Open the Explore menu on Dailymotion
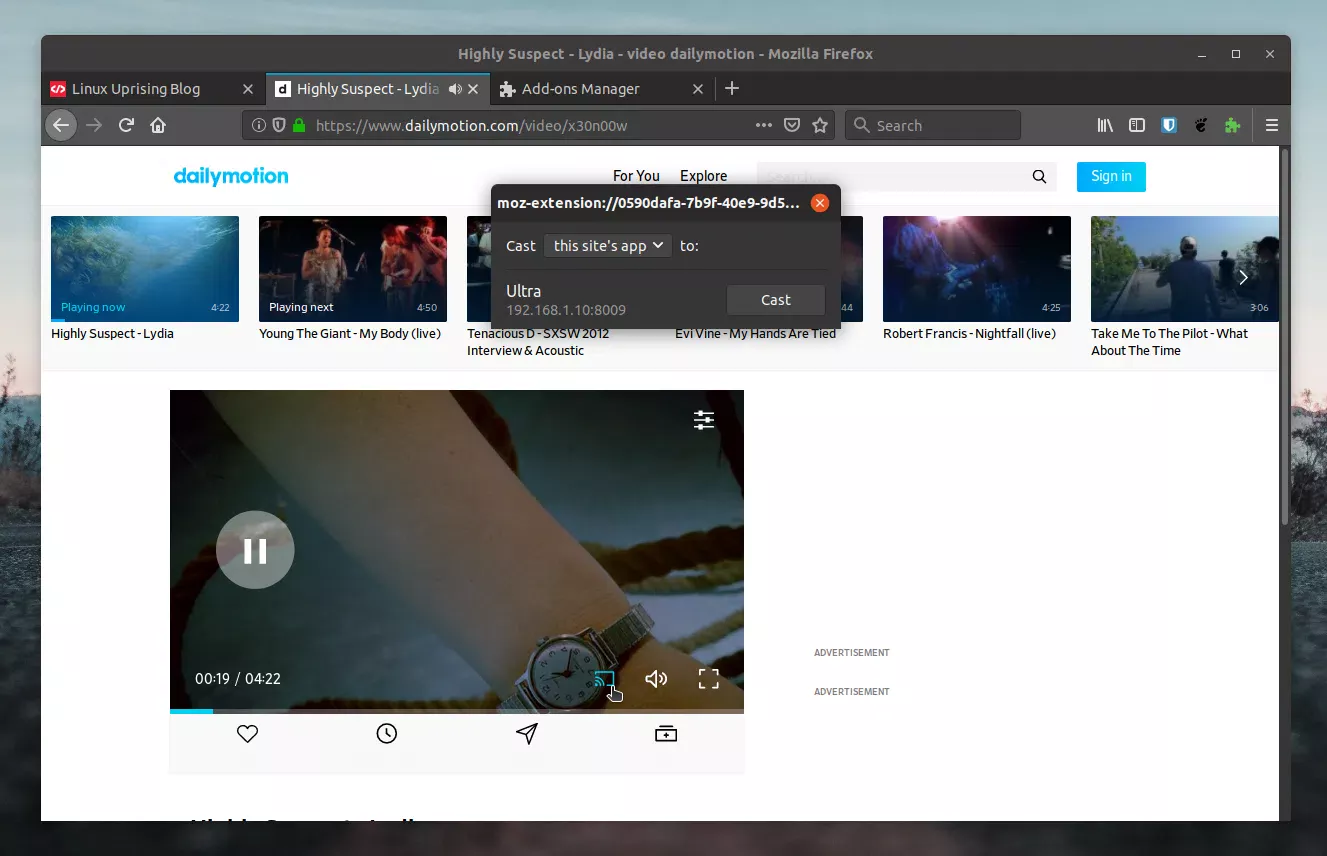 703,175
